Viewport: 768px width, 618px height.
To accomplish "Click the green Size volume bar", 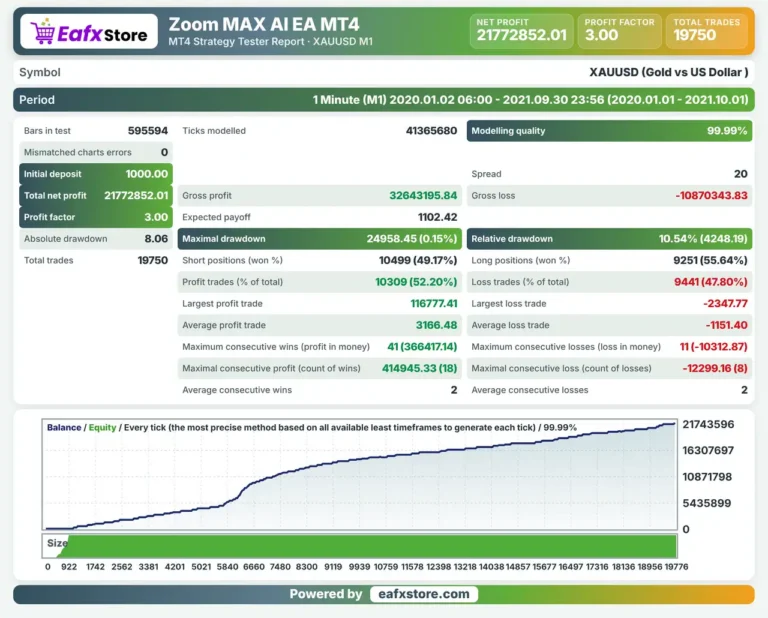I will pyautogui.click(x=367, y=546).
